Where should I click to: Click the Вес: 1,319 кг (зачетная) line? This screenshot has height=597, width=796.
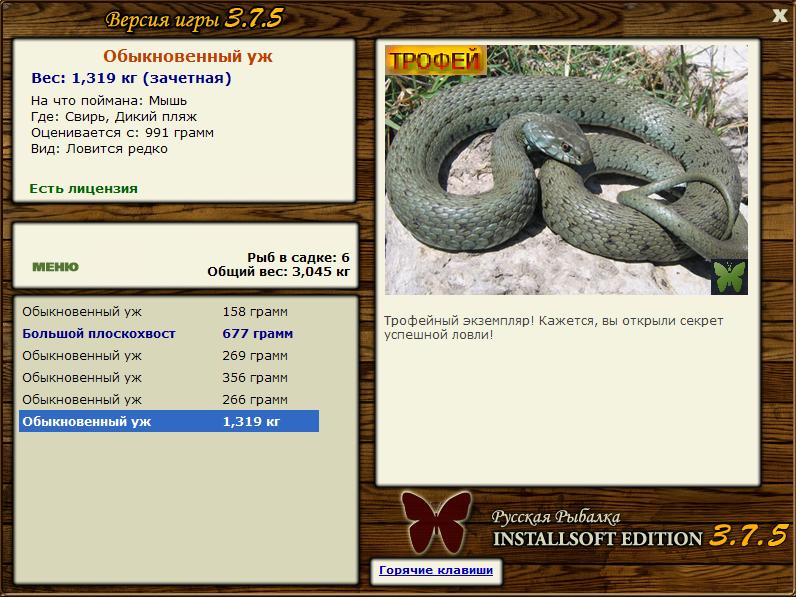coord(131,78)
